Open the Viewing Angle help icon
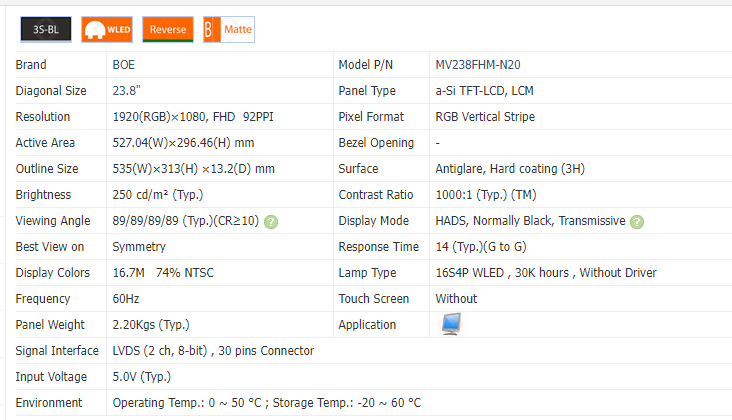Image resolution: width=732 pixels, height=420 pixels. coord(271,221)
